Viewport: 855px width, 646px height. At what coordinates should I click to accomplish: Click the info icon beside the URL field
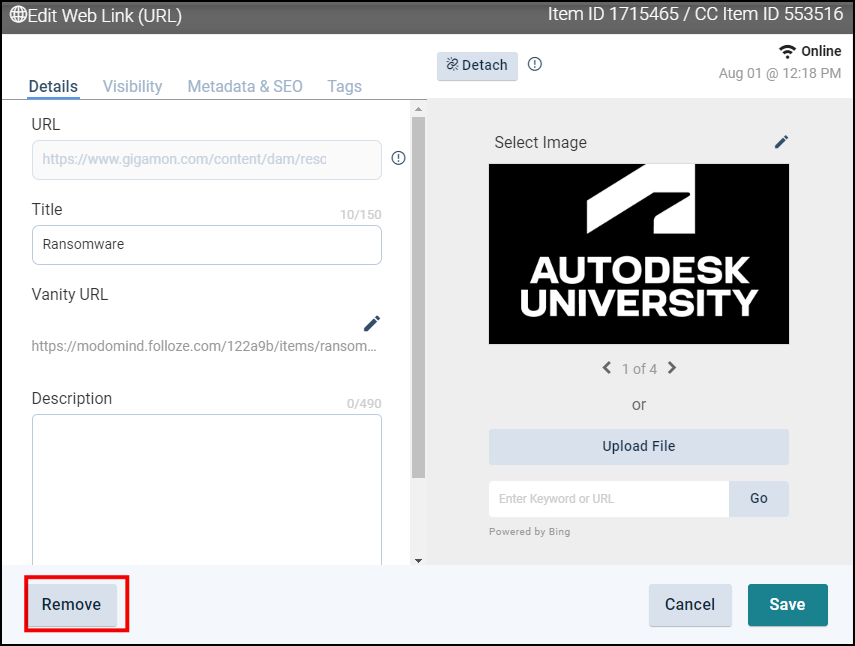pyautogui.click(x=398, y=158)
